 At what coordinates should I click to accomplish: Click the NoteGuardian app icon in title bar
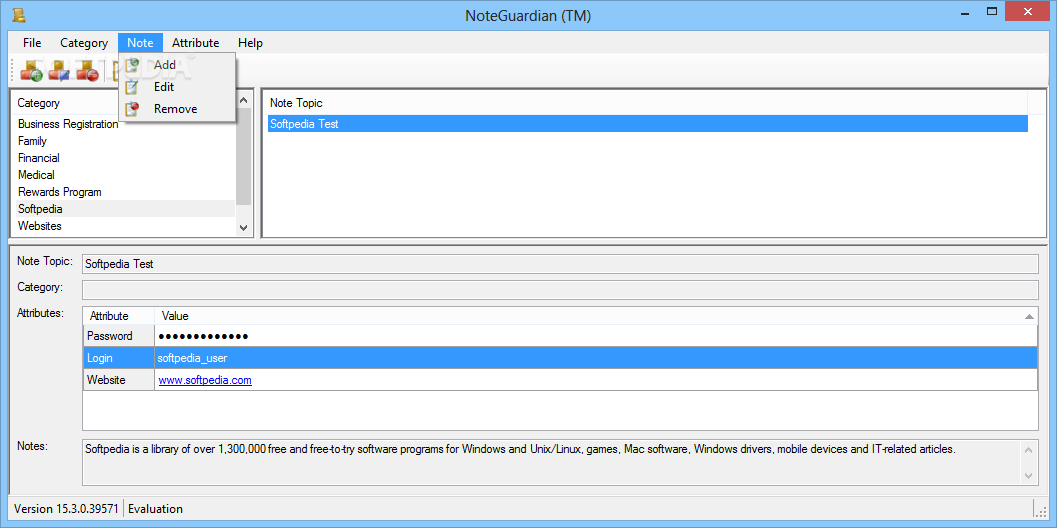point(20,15)
